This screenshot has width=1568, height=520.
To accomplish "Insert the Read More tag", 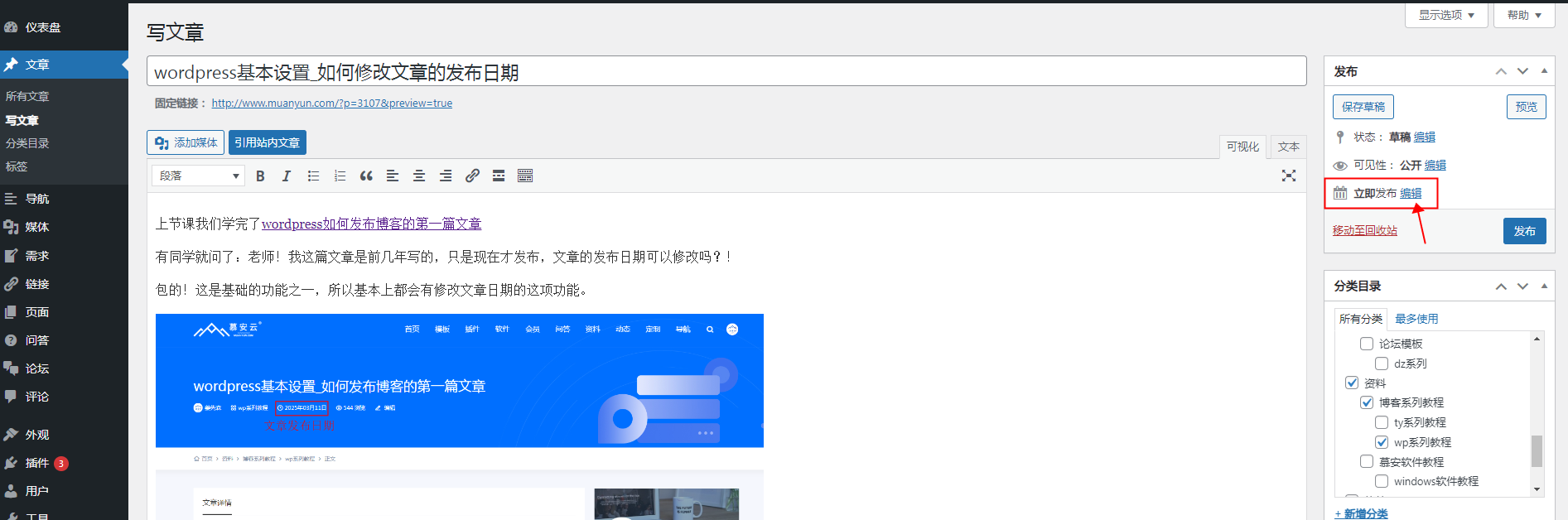I will [x=499, y=176].
